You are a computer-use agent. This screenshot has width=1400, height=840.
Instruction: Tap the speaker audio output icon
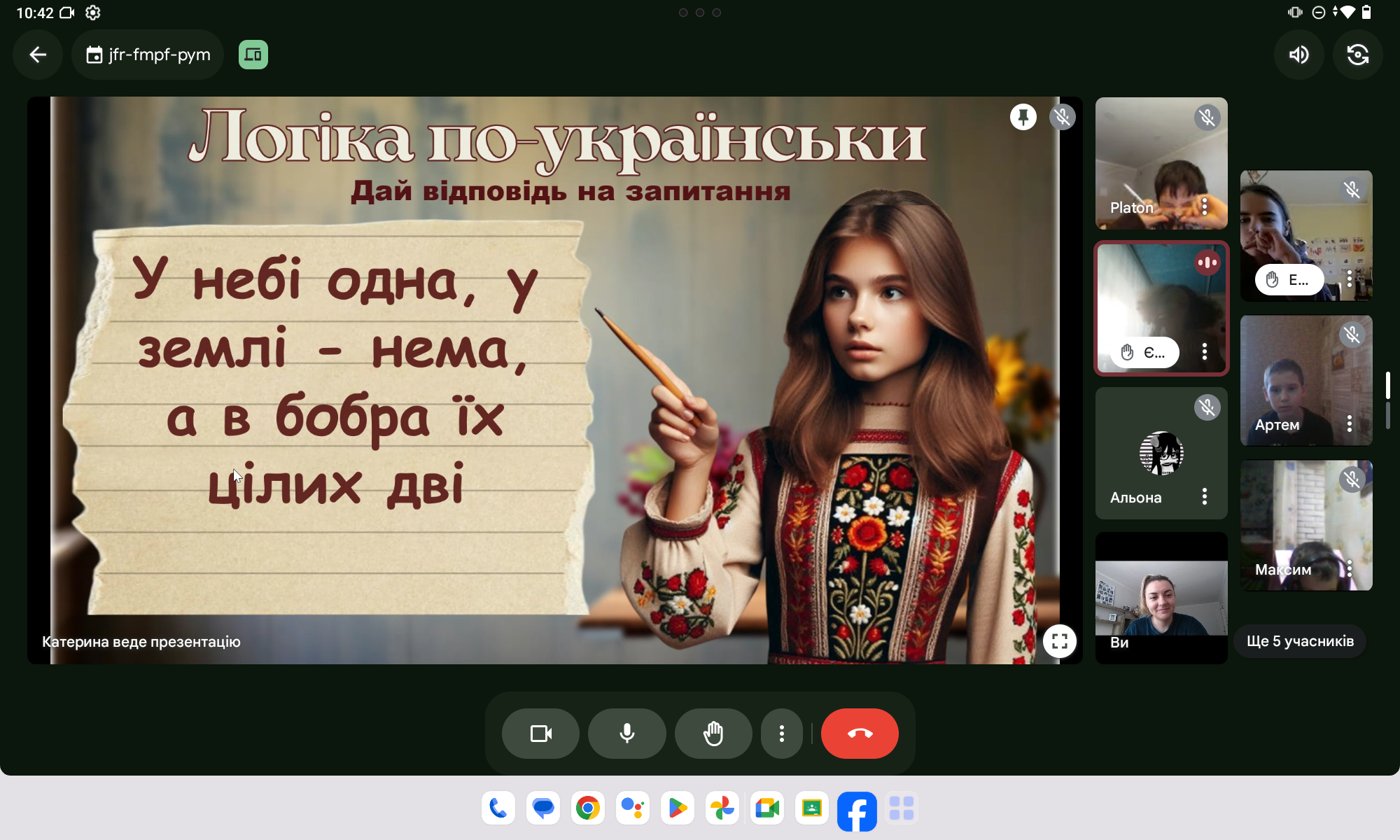coord(1298,55)
